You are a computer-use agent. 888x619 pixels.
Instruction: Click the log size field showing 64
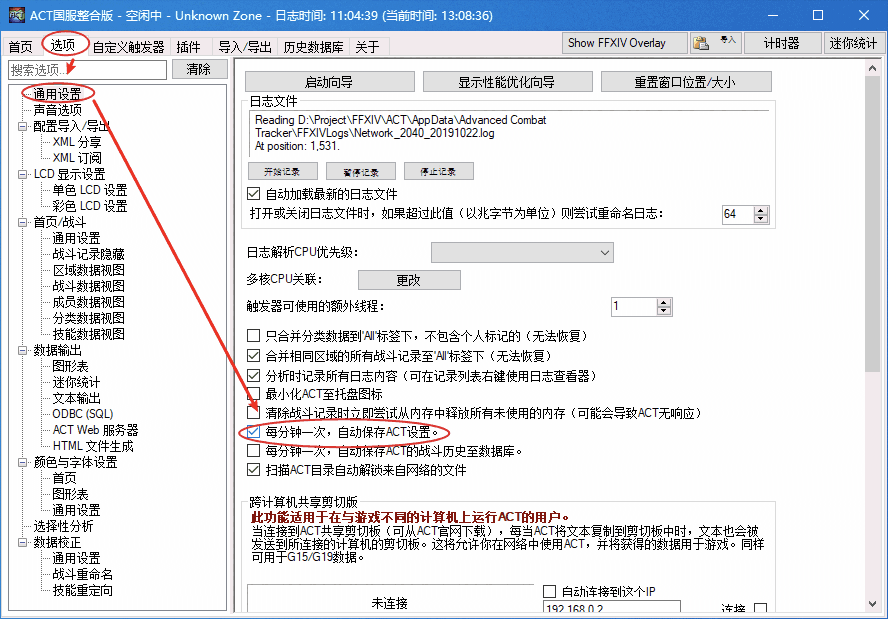738,214
